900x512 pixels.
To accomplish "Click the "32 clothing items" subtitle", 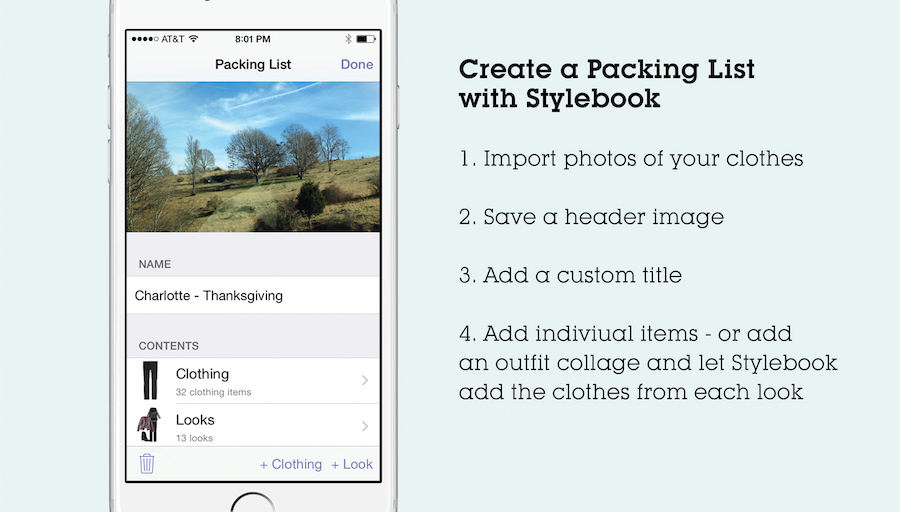I will click(214, 392).
